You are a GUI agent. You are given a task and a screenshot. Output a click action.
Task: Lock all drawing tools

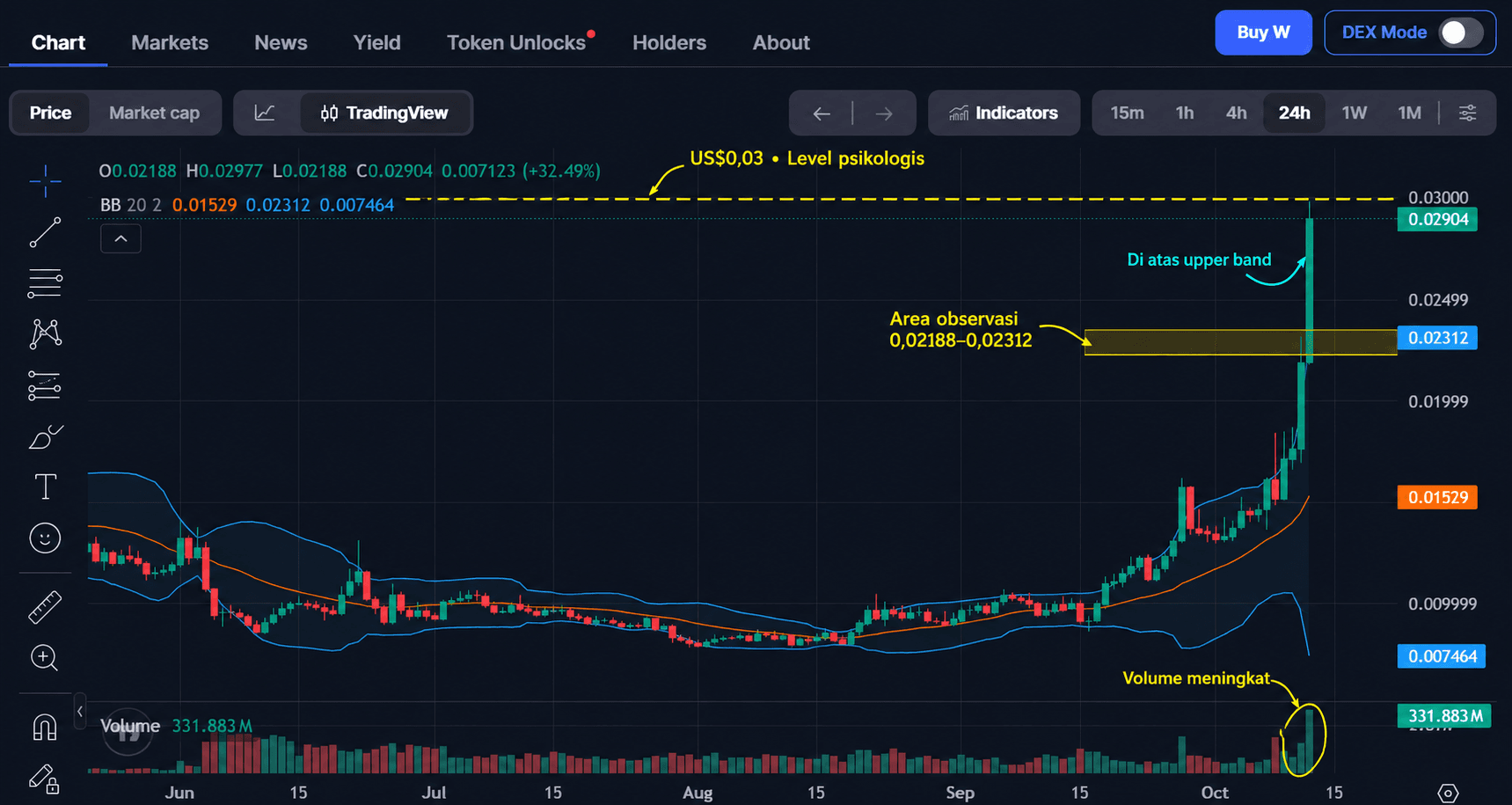coord(45,779)
